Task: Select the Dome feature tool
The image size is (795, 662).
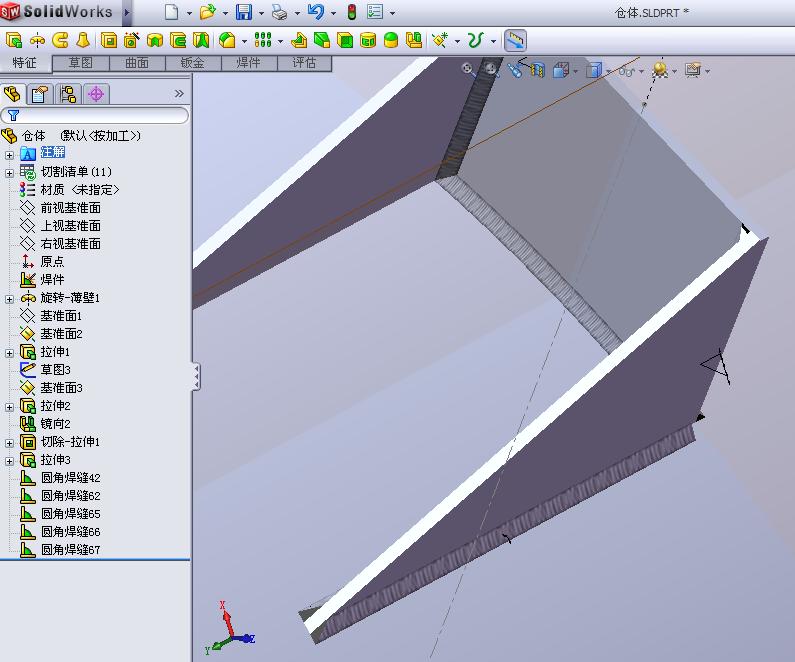Action: click(x=391, y=40)
